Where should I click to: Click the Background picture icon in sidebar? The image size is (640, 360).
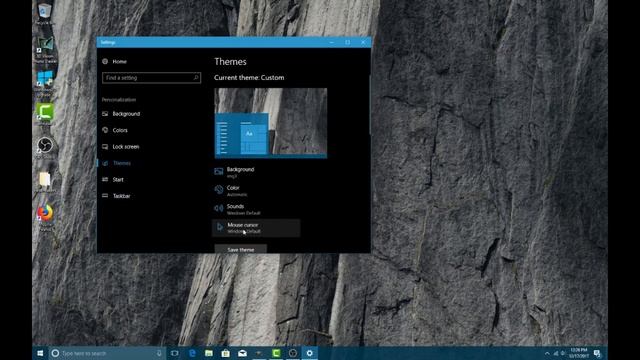(x=105, y=114)
